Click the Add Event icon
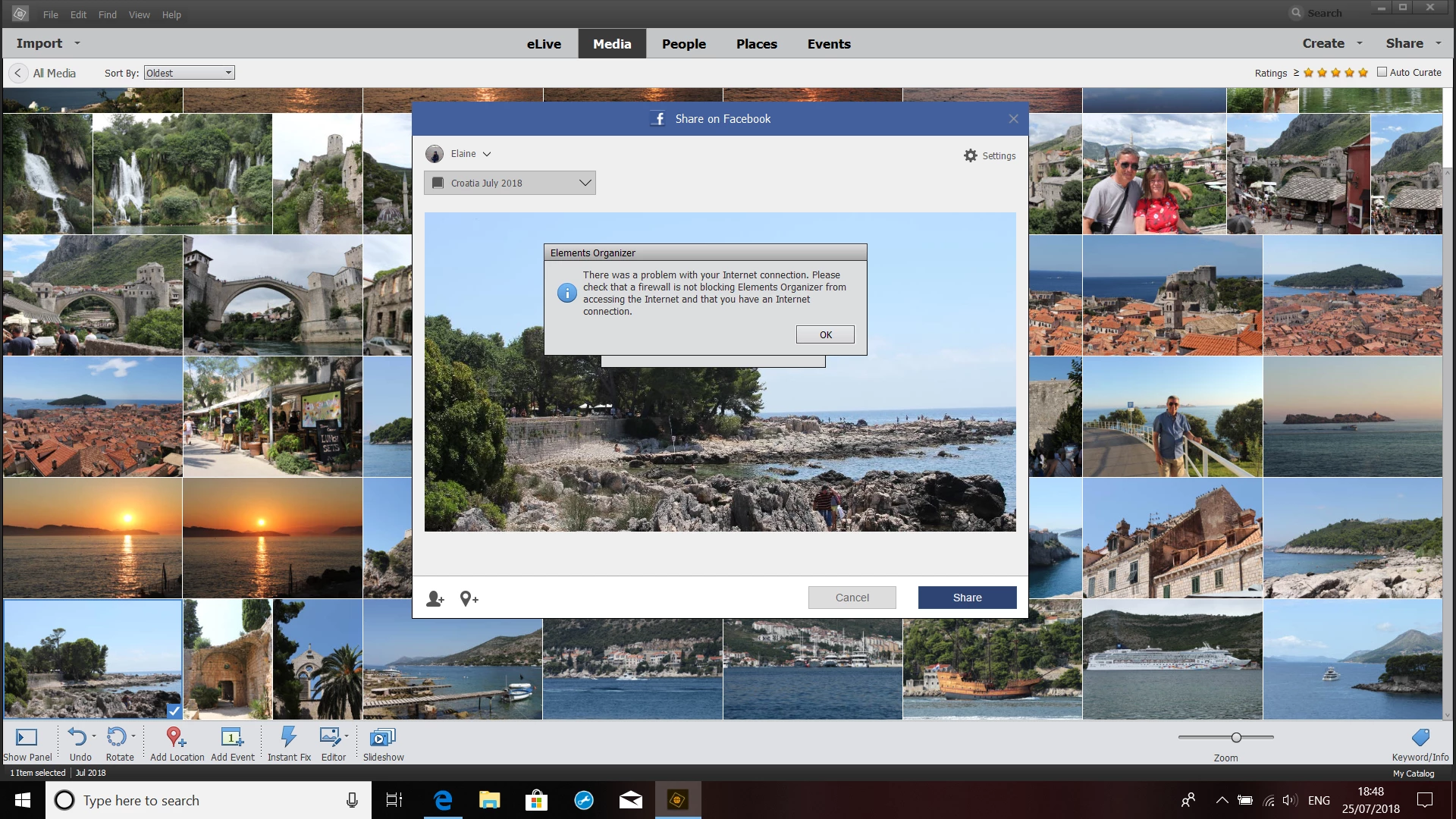This screenshot has width=1456, height=819. pos(231,737)
